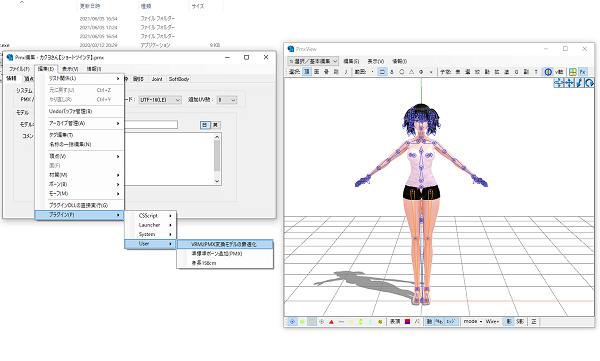Click 日 Japanese language toggle button
Image resolution: width=600 pixels, height=361 pixels.
tap(205, 125)
